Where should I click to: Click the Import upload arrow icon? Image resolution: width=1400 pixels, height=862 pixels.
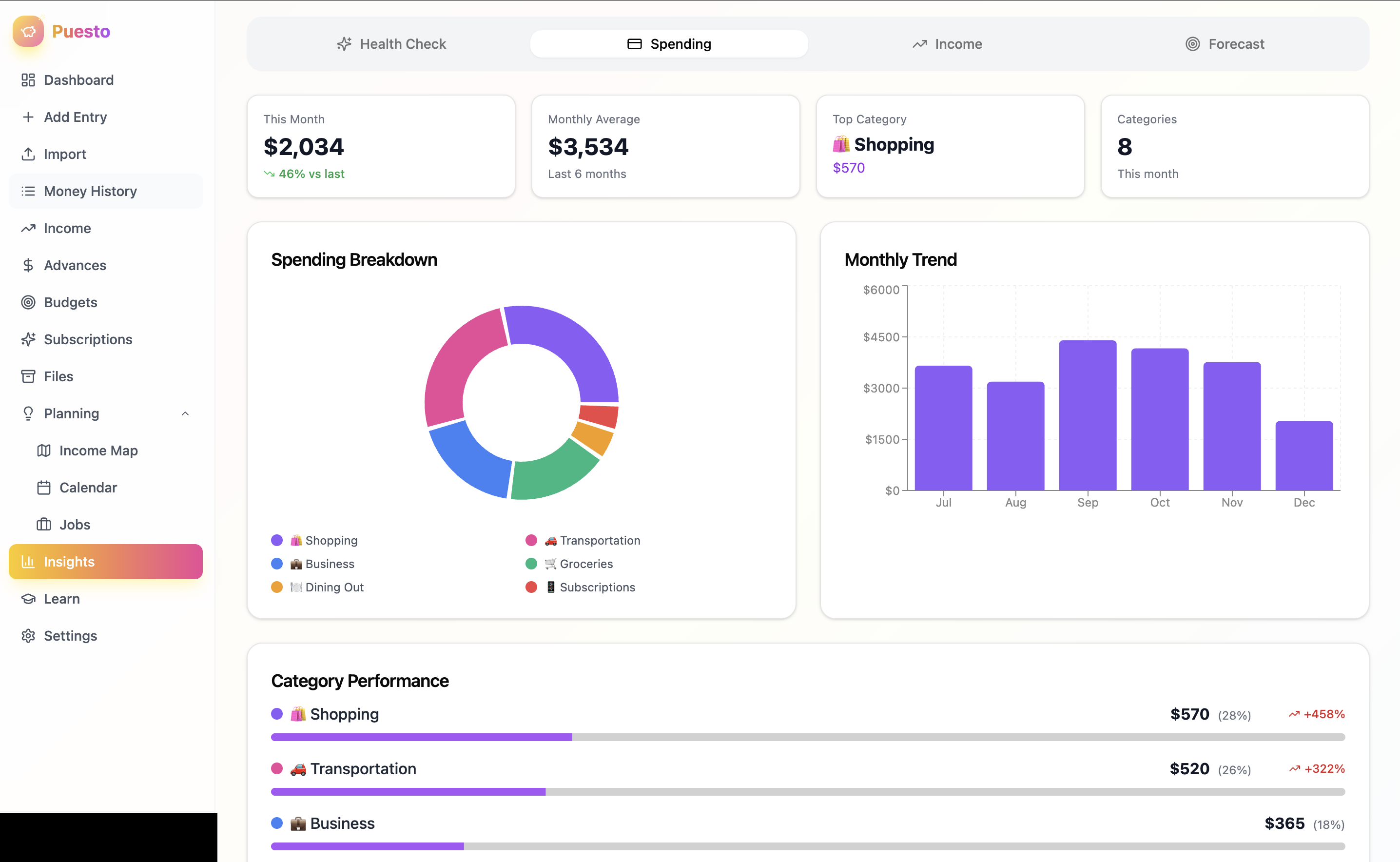(28, 154)
